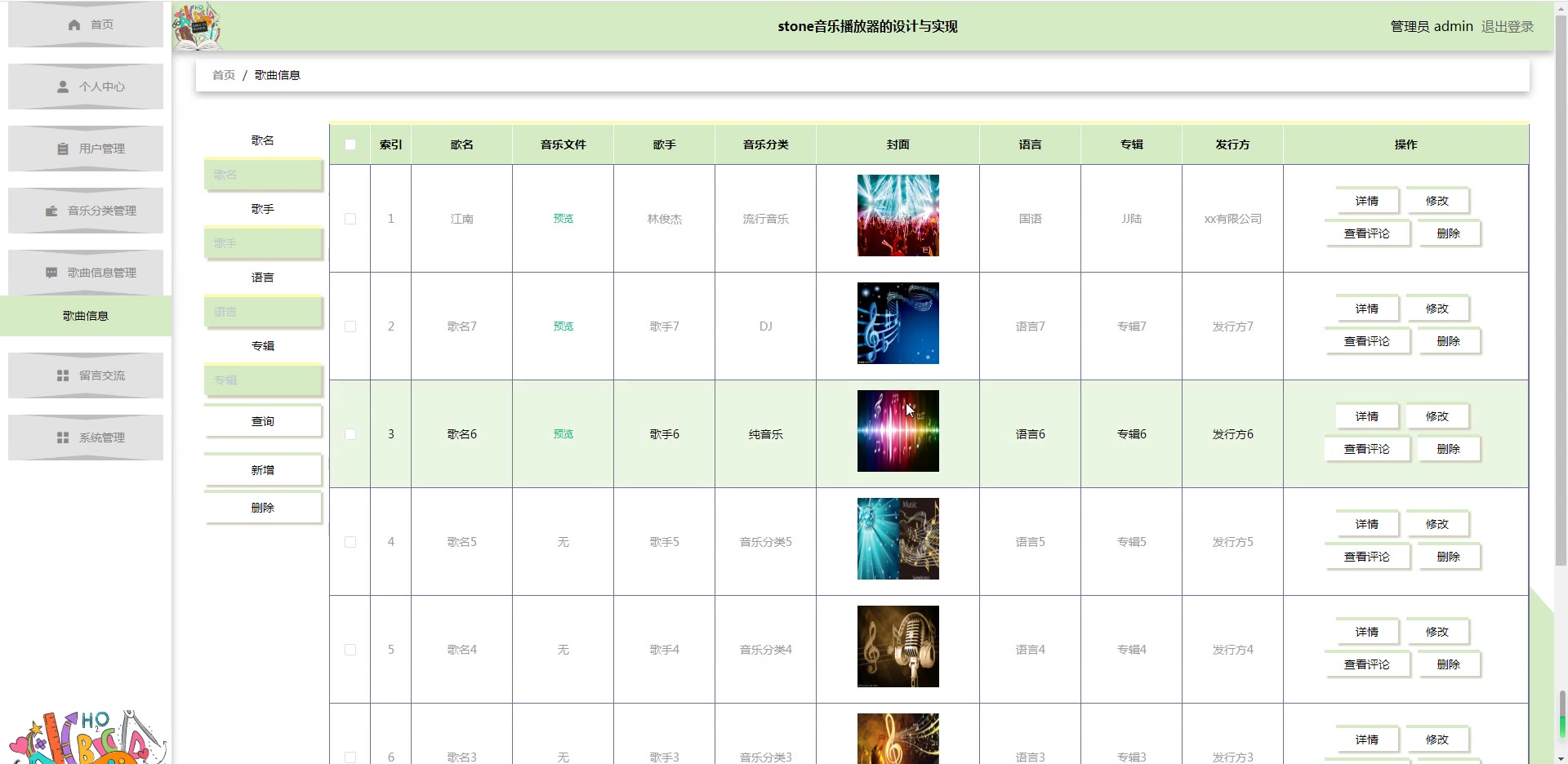Toggle the select-all checkbox in table header
Screen dimensions: 1568x764
pos(350,144)
